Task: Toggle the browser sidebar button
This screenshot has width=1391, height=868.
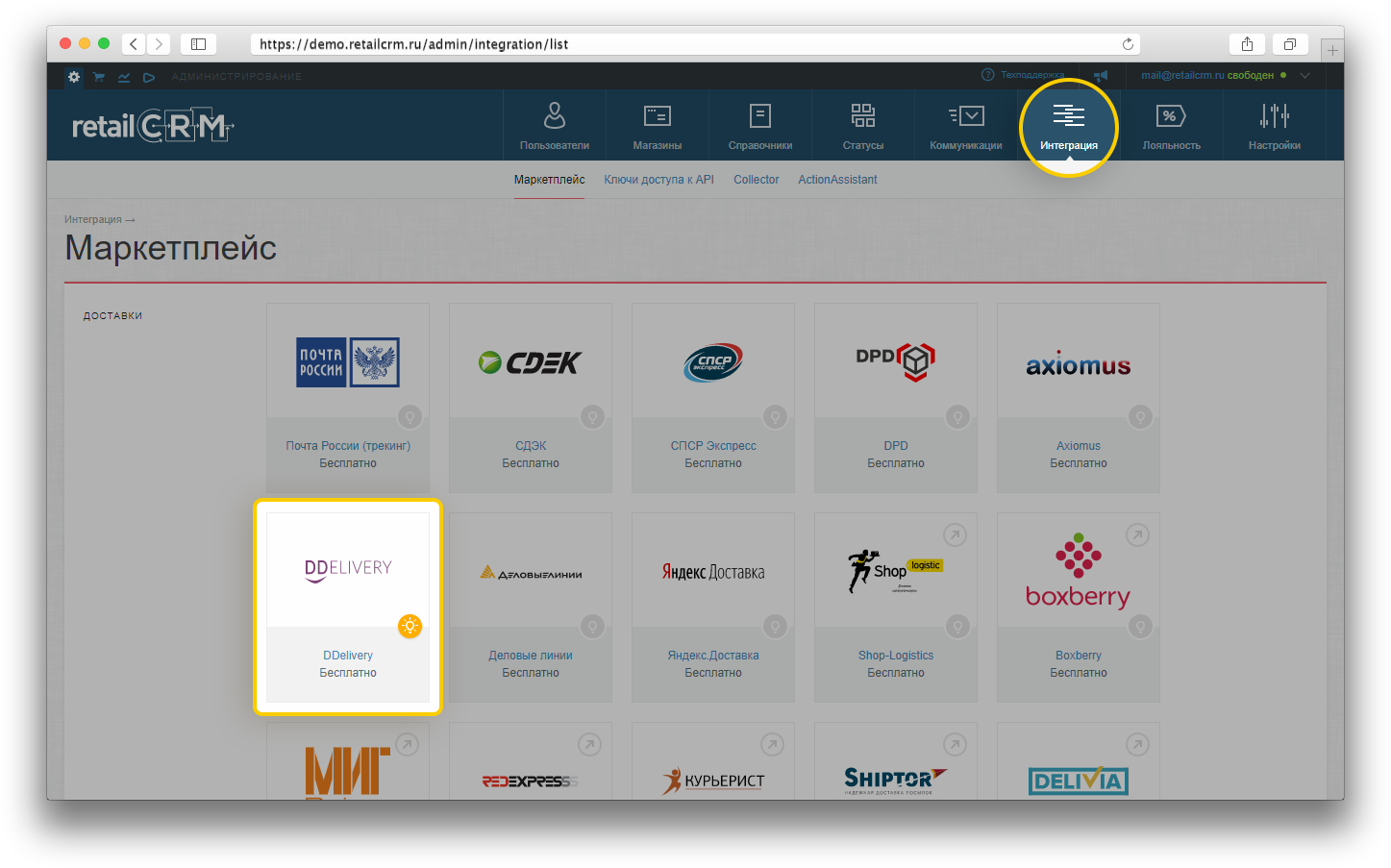Action: 198,44
